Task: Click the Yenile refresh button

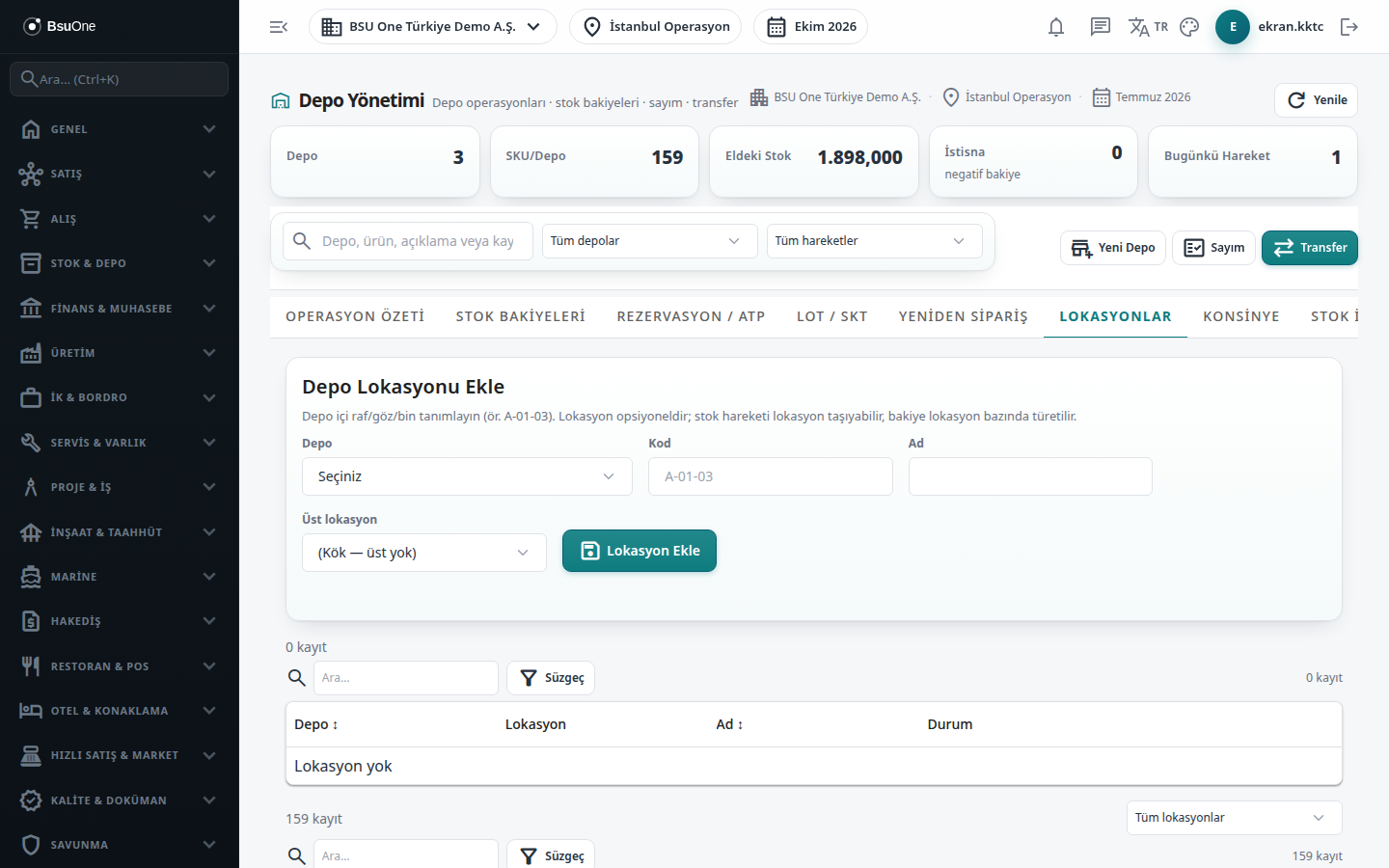Action: click(1316, 100)
